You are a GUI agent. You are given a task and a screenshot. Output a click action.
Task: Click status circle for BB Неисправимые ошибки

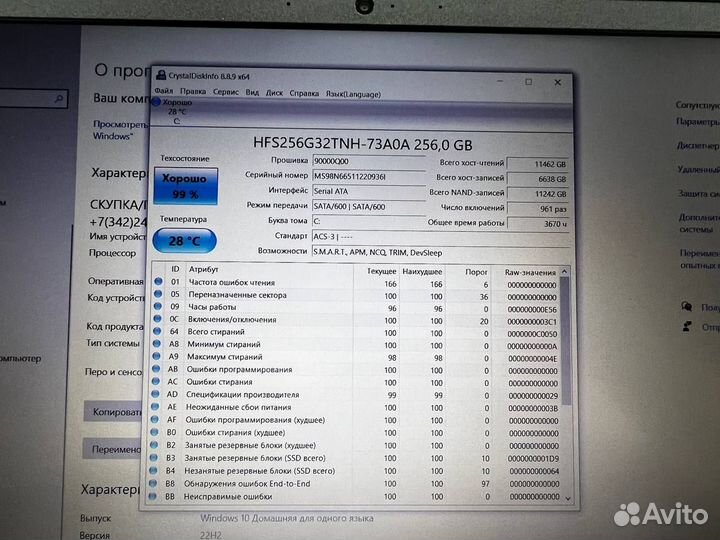(152, 496)
